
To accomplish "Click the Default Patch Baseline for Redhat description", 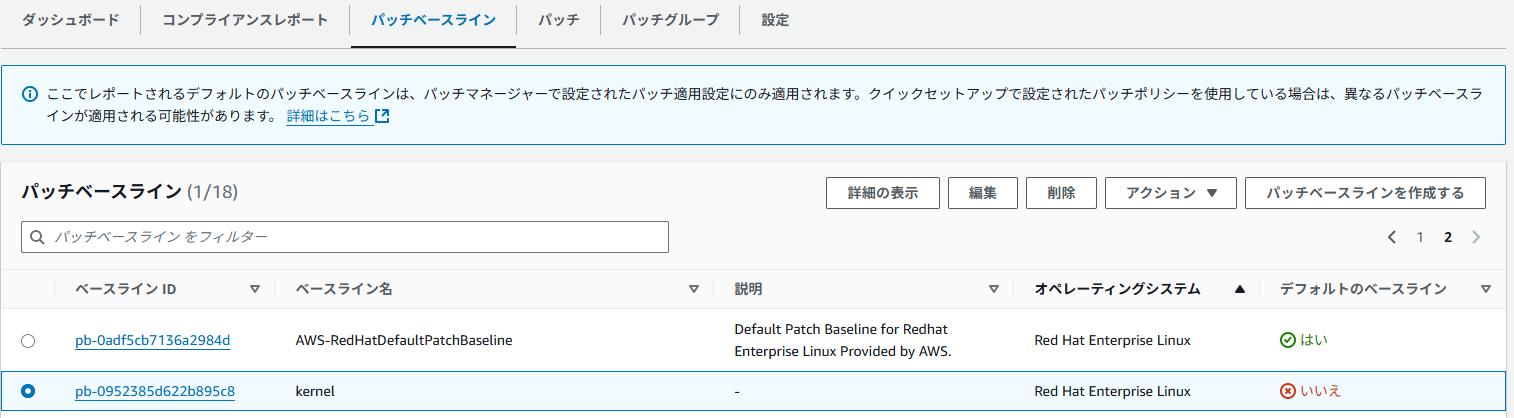I will [x=842, y=340].
